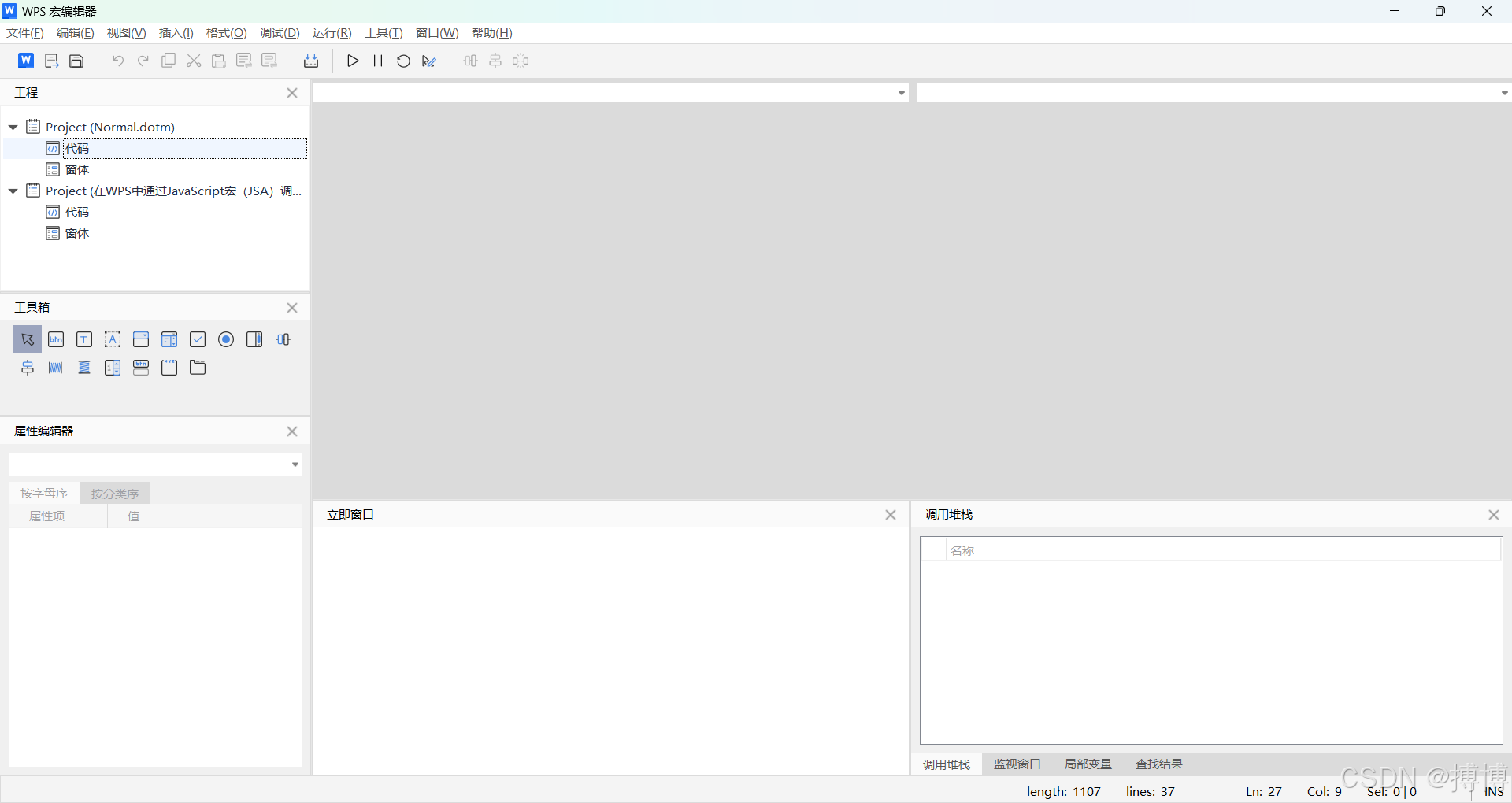Select the group box XYZ control in toolbox
This screenshot has width=1512, height=803.
[x=169, y=368]
